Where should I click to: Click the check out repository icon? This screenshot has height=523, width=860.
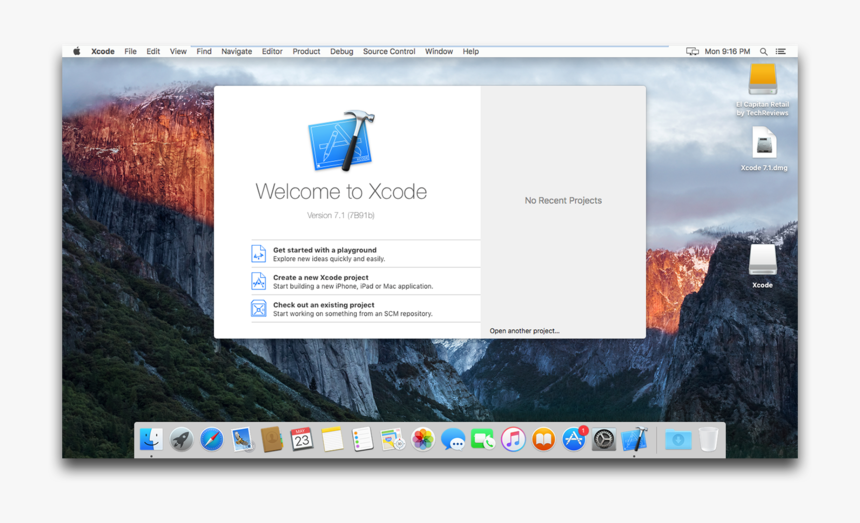click(x=258, y=308)
